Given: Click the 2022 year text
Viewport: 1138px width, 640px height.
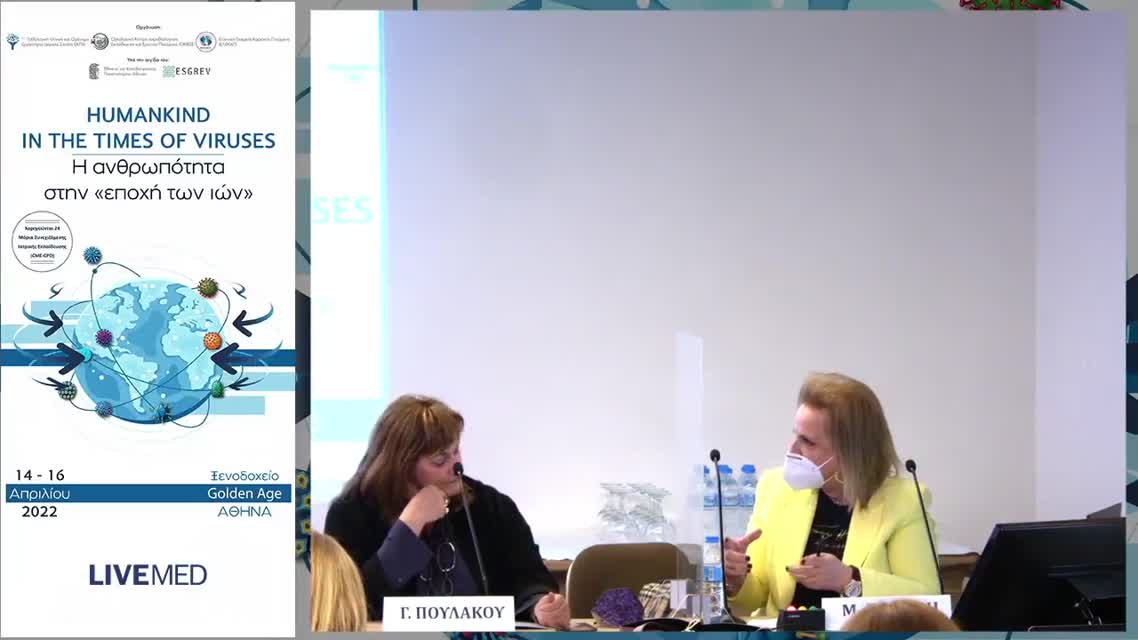Looking at the screenshot, I should click(39, 511).
